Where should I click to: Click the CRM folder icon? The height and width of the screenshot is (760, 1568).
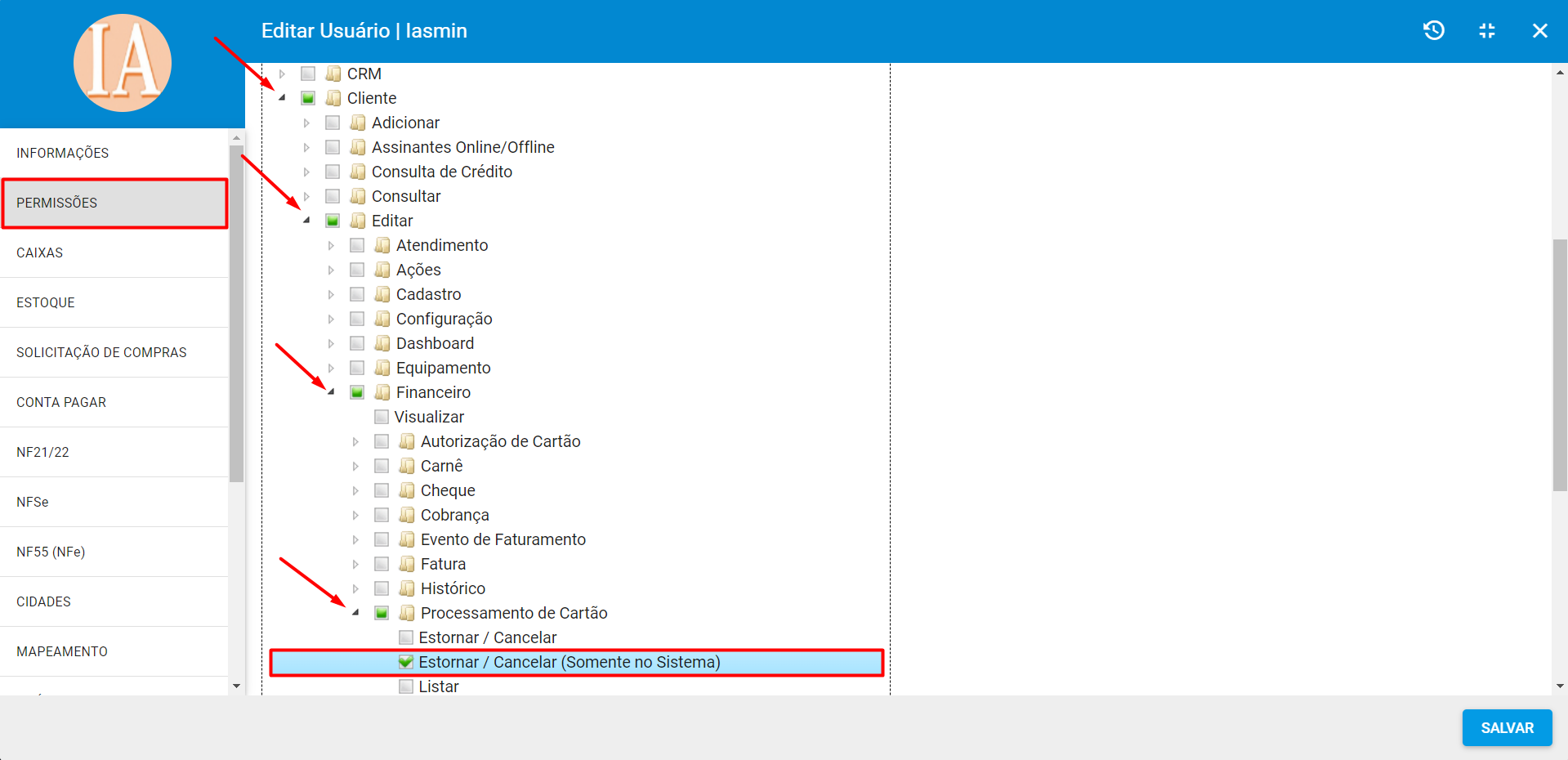tap(333, 74)
